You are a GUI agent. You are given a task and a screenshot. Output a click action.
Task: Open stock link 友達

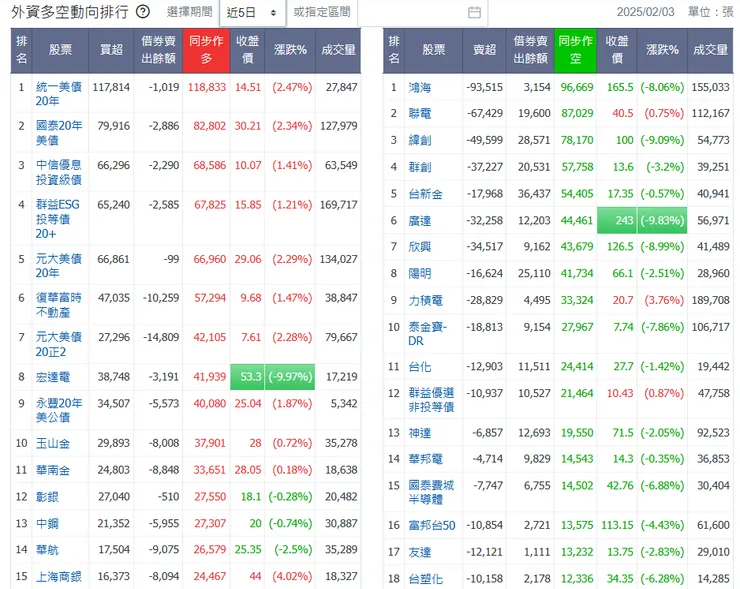(x=420, y=552)
